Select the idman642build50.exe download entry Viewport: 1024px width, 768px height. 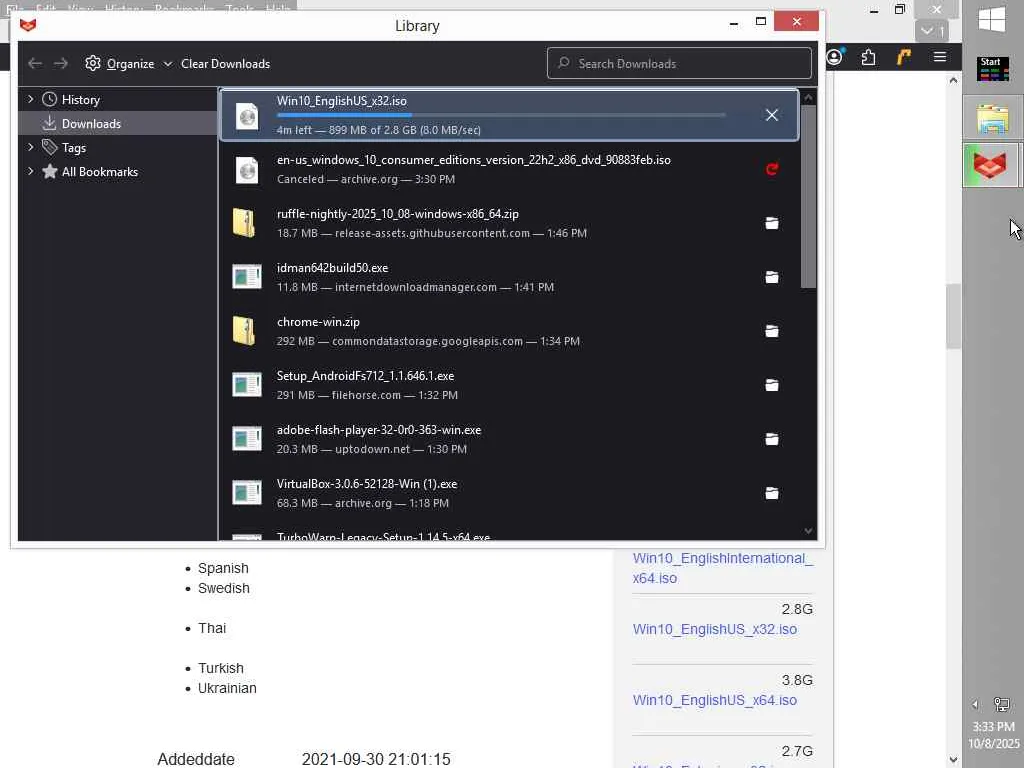tap(509, 278)
